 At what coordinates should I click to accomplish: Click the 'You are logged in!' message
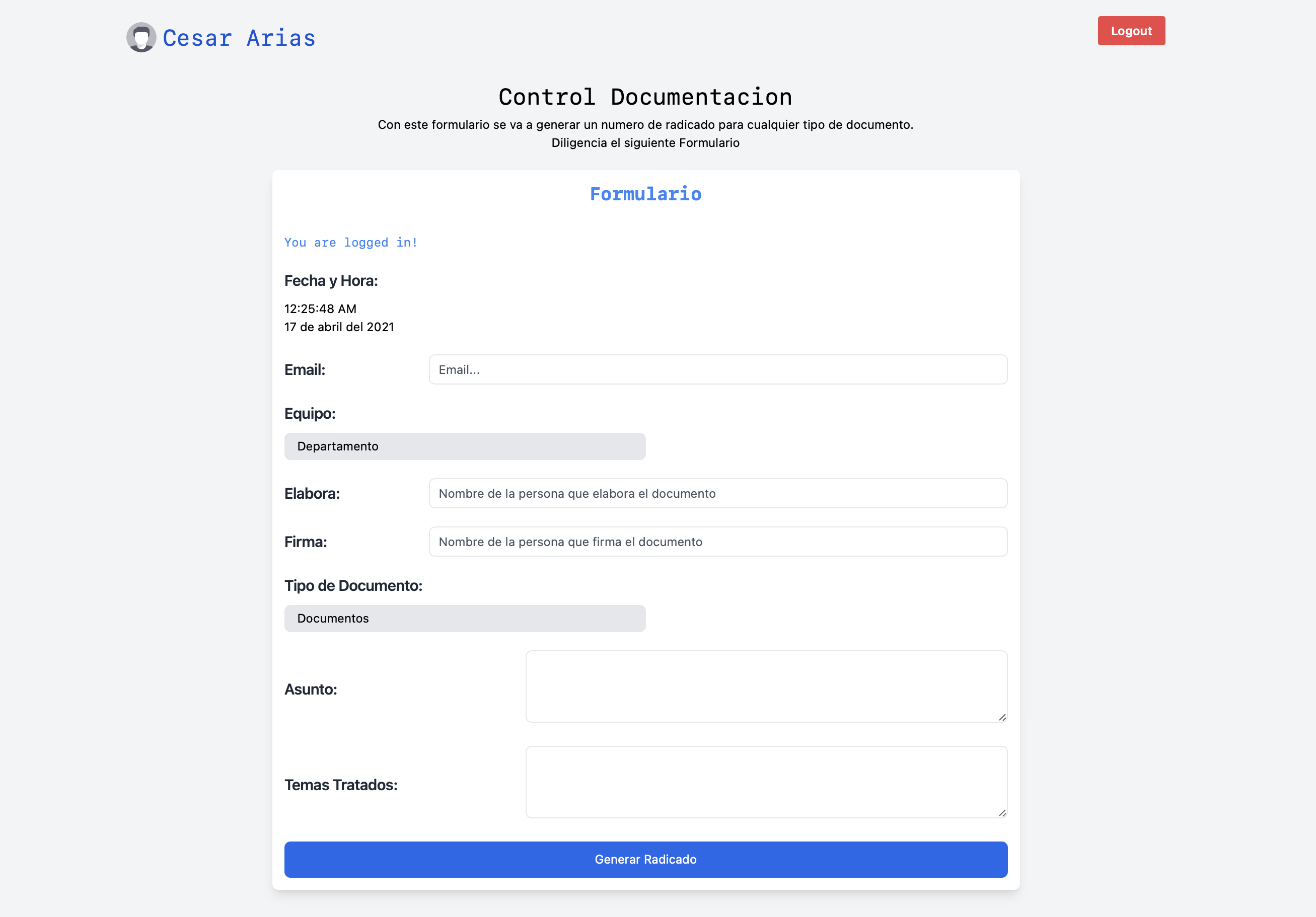click(350, 243)
